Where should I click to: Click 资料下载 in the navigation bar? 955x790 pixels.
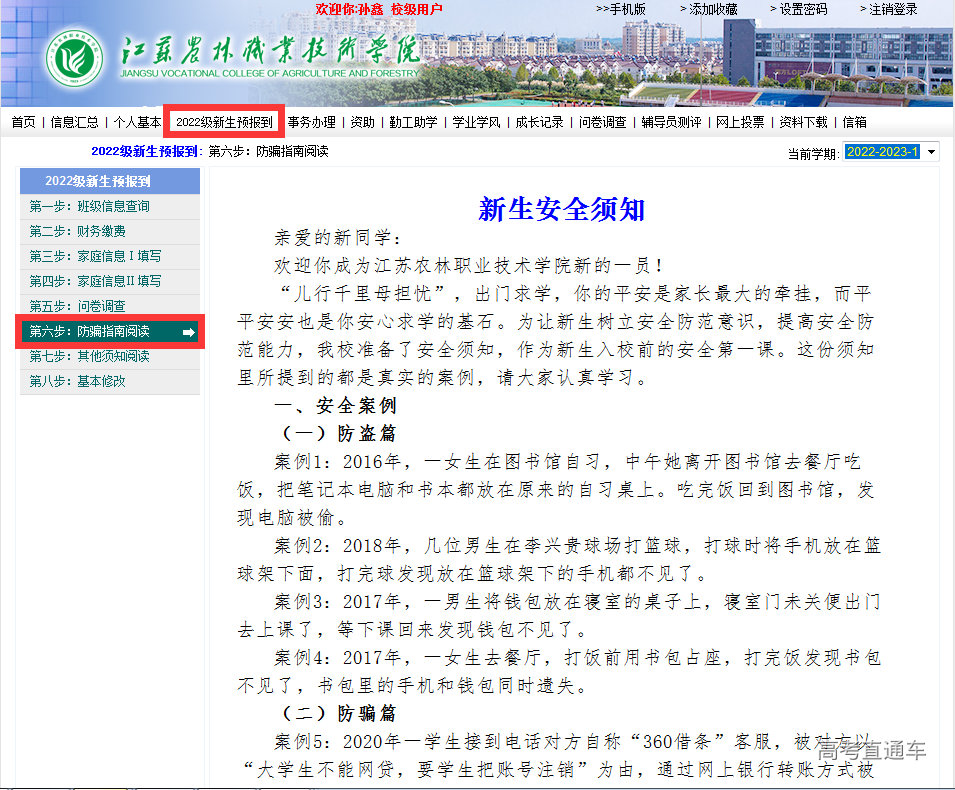(803, 122)
